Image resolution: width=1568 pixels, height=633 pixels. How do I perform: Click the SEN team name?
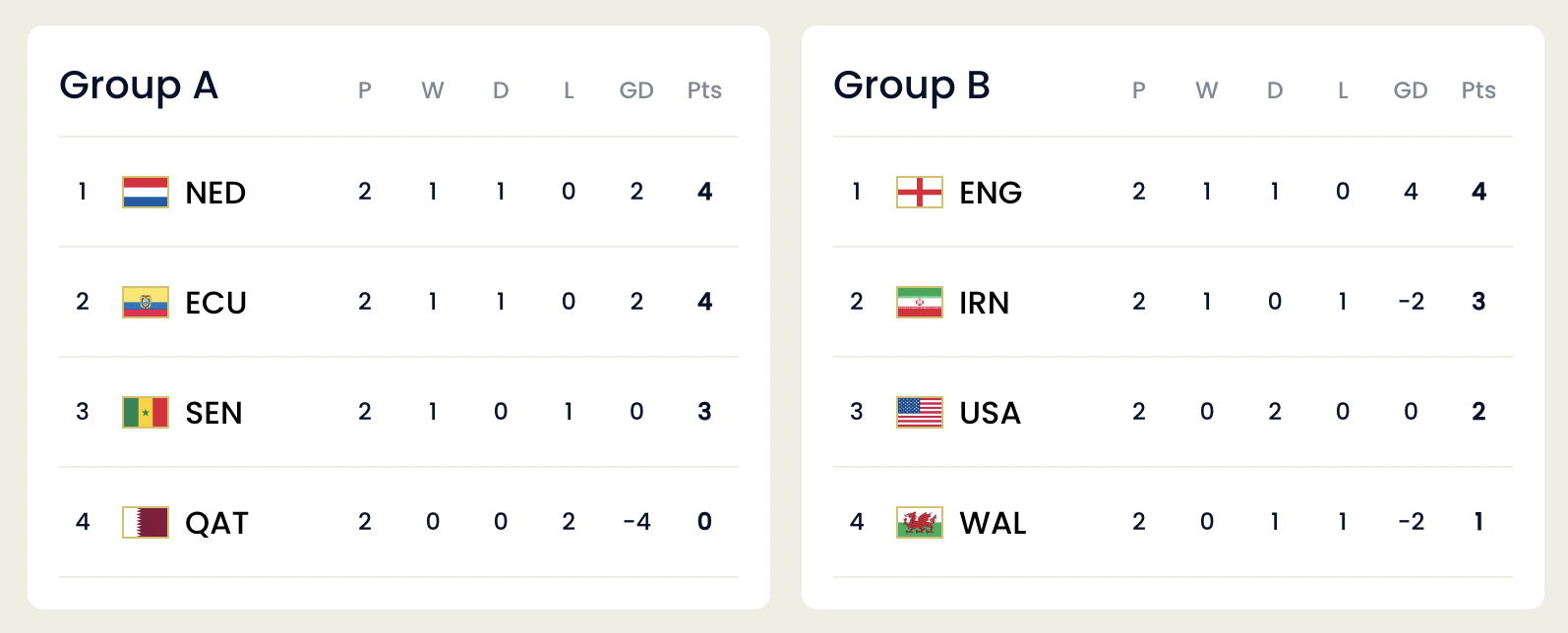(213, 413)
